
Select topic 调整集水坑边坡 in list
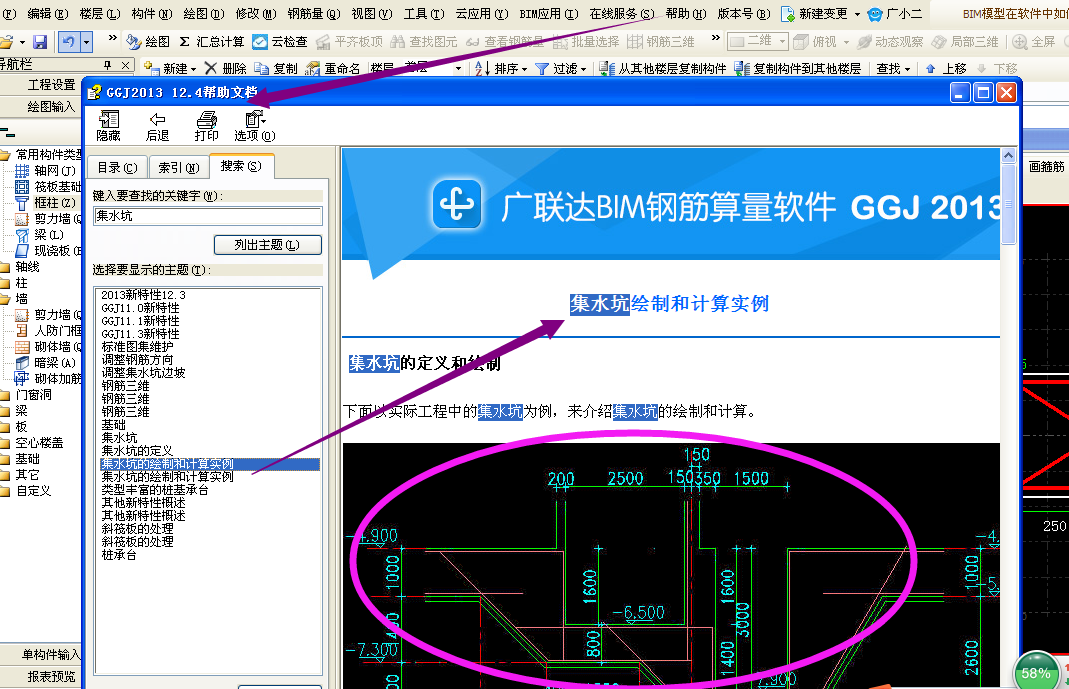tap(143, 373)
